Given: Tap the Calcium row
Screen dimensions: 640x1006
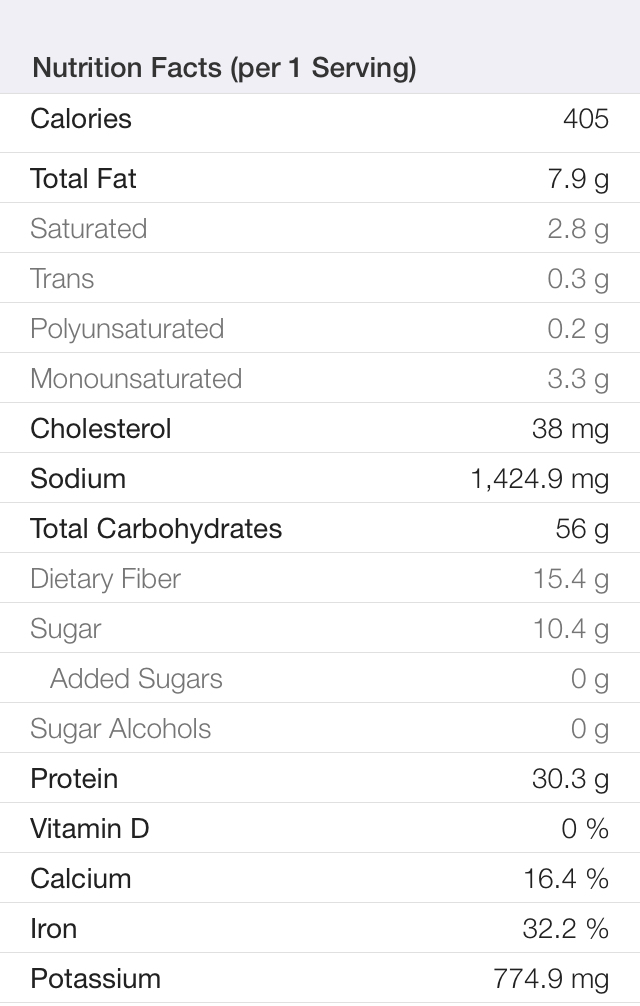Looking at the screenshot, I should (320, 878).
